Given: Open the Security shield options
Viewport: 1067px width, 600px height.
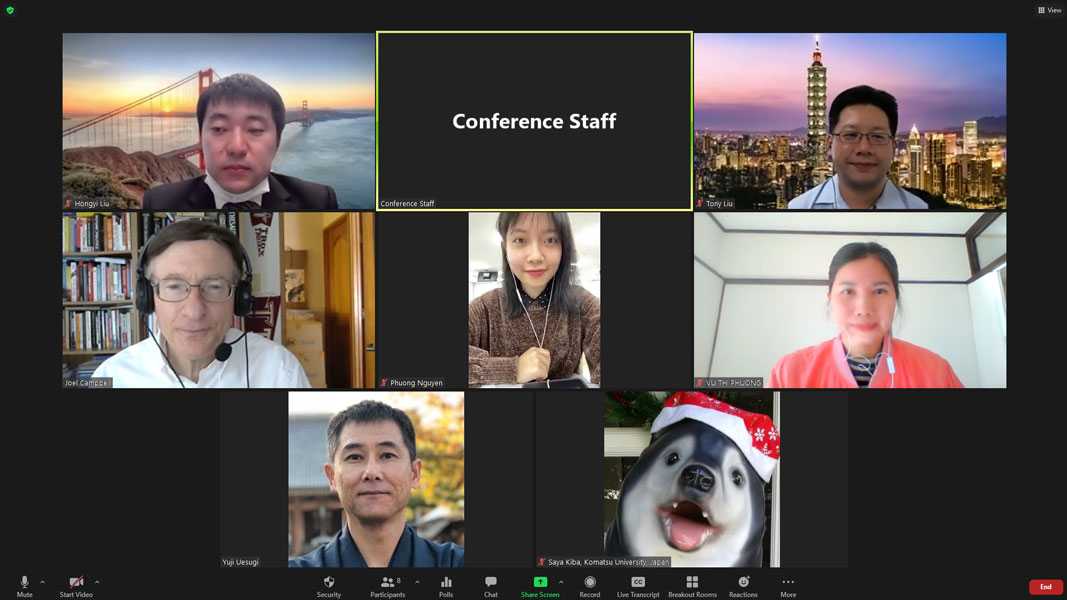Looking at the screenshot, I should tap(329, 586).
